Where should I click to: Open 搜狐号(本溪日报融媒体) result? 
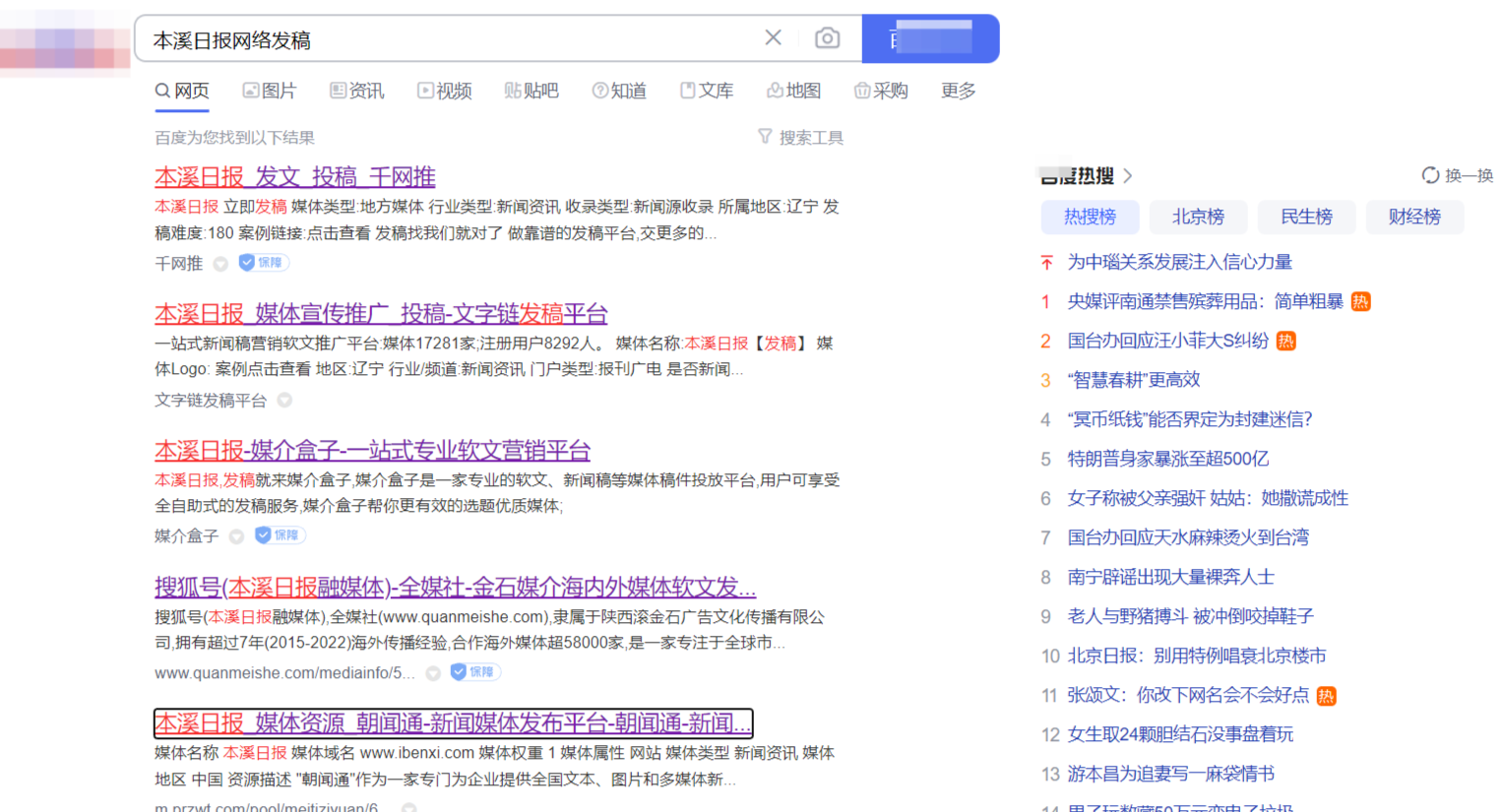(x=455, y=588)
